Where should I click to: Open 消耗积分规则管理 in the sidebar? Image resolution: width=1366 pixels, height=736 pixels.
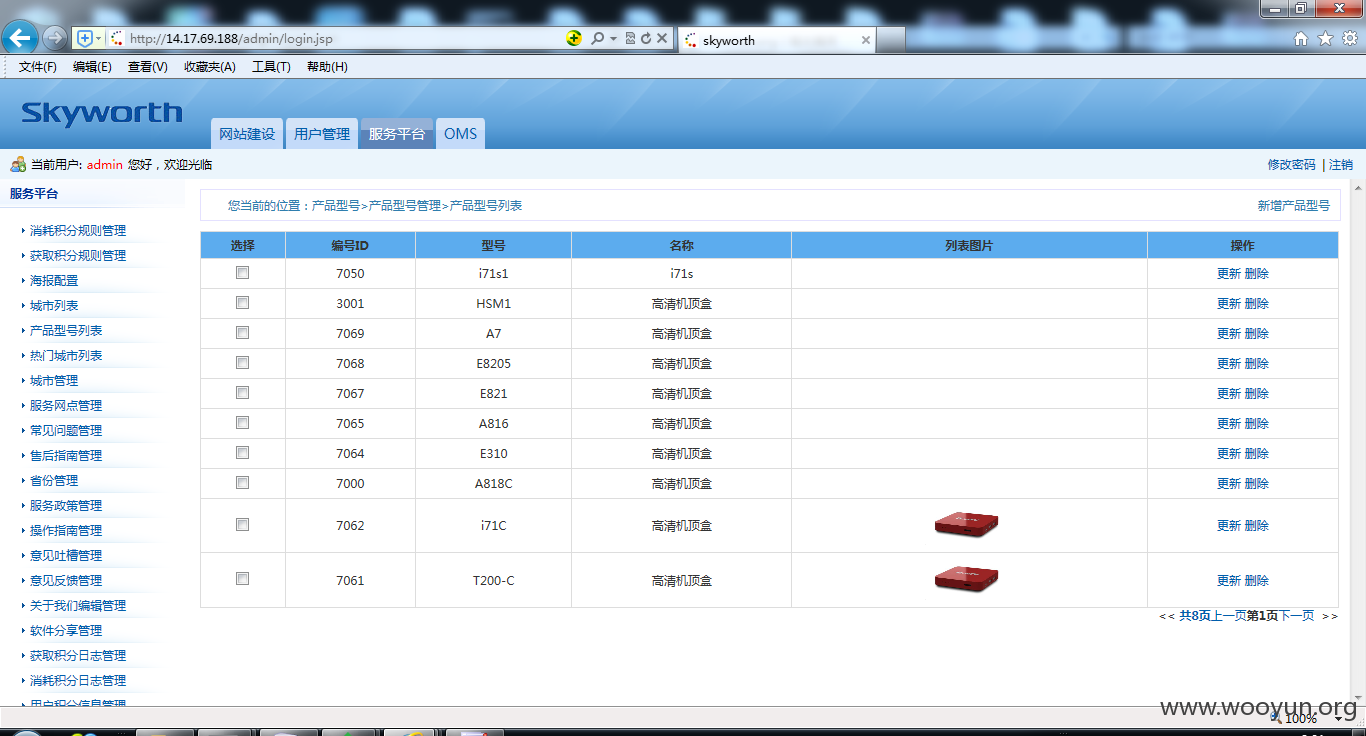click(78, 231)
